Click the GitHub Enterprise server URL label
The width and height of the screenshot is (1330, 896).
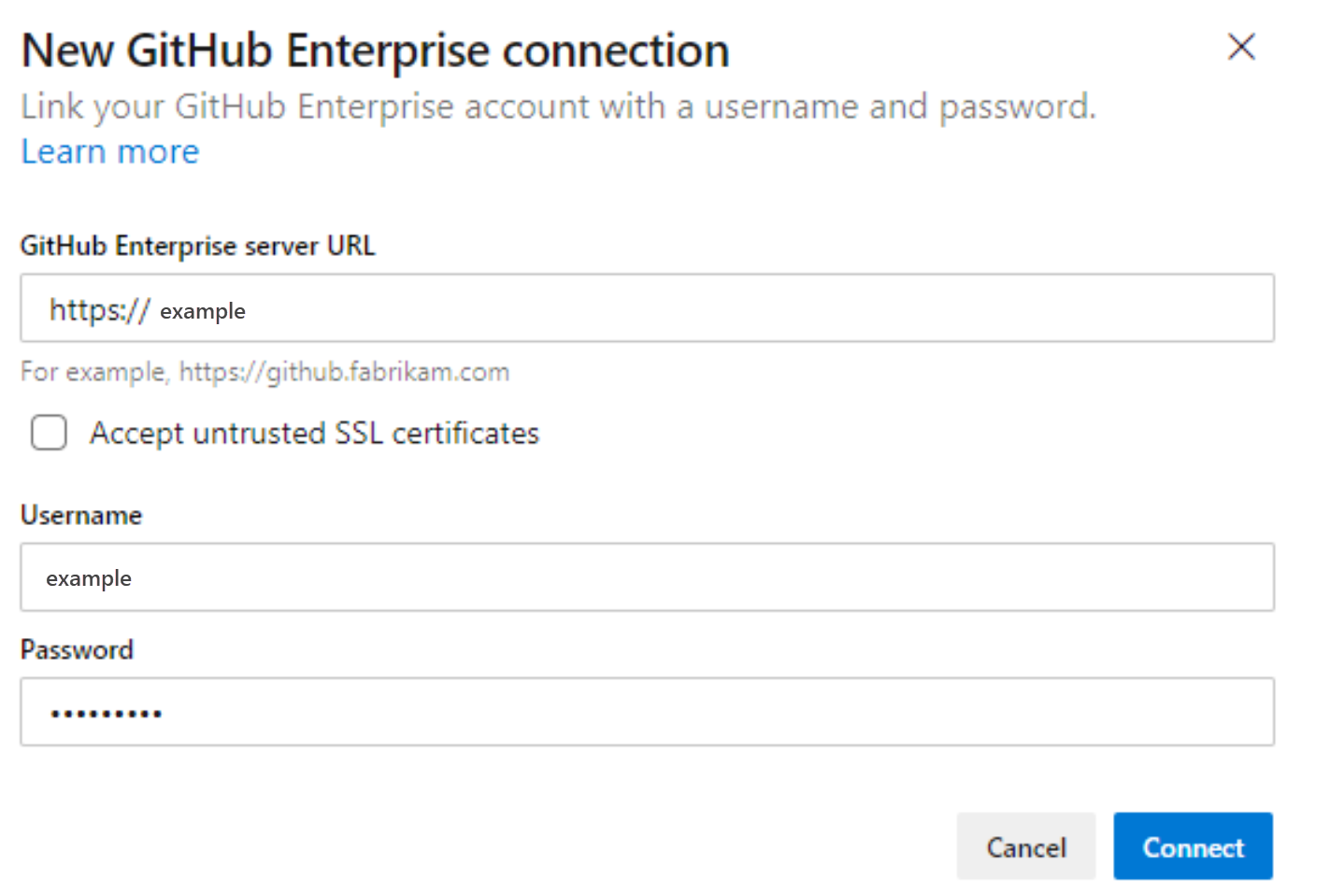(197, 245)
